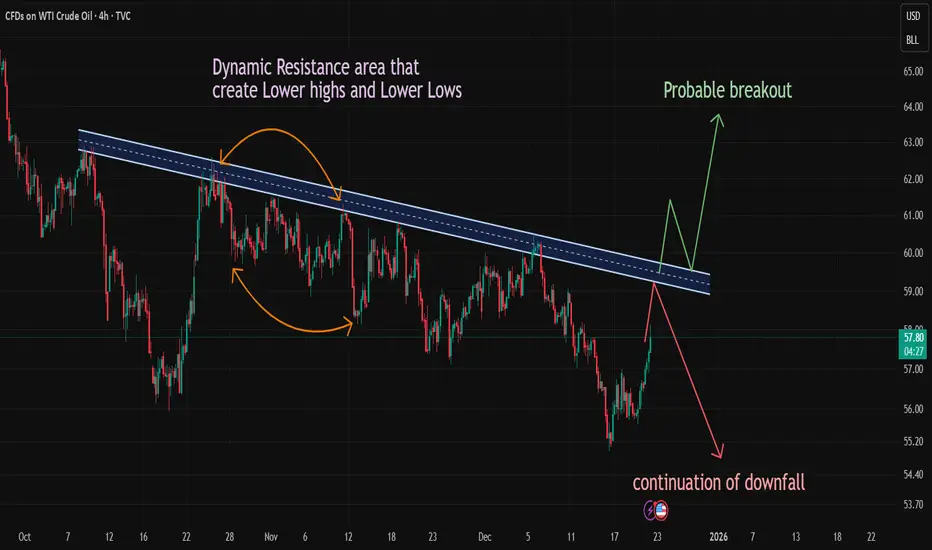Screen dimensions: 932x550
Task: Select the 'continuation of downfall' red label
Action: pyautogui.click(x=719, y=482)
